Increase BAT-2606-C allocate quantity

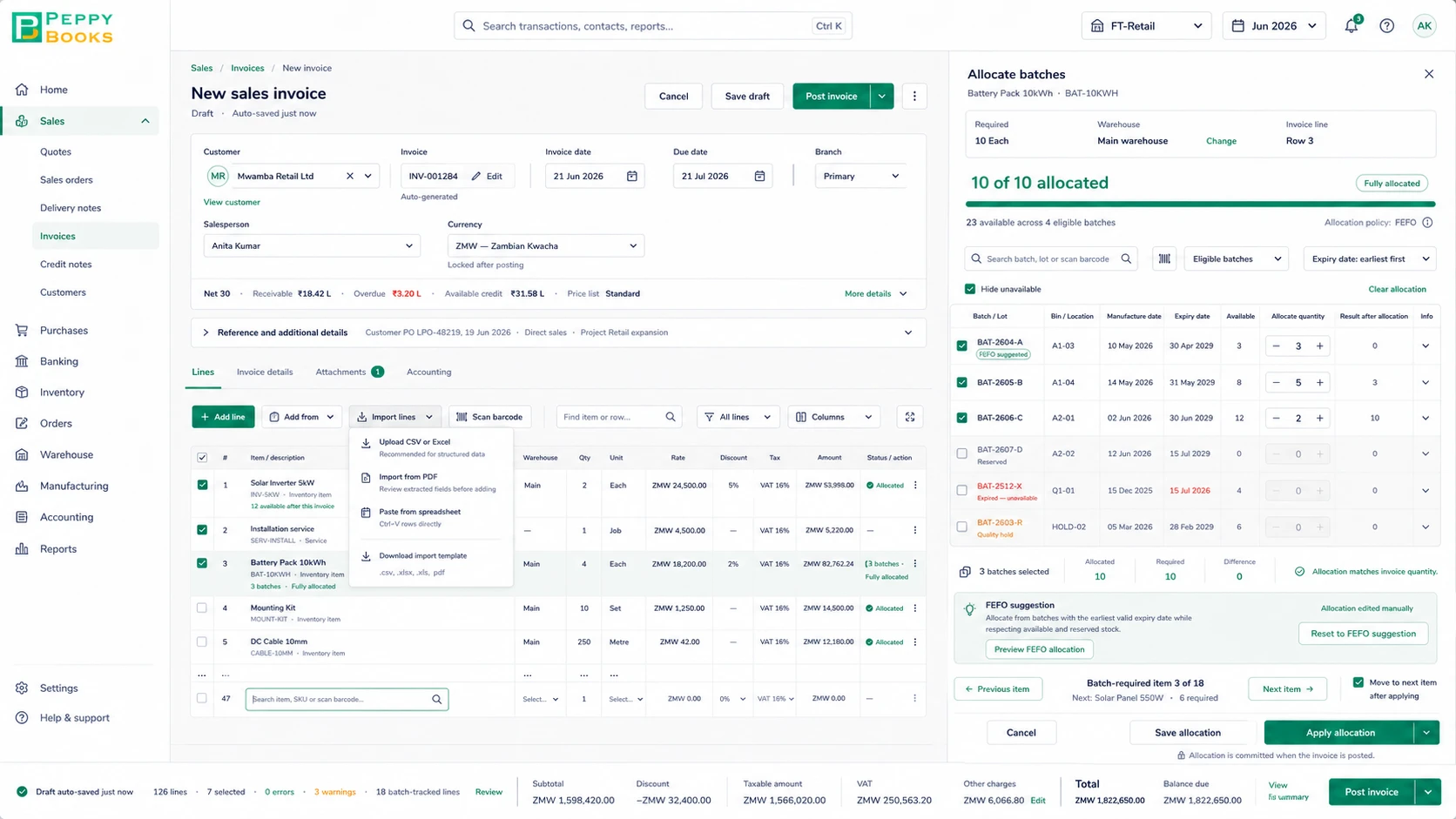click(x=1320, y=419)
